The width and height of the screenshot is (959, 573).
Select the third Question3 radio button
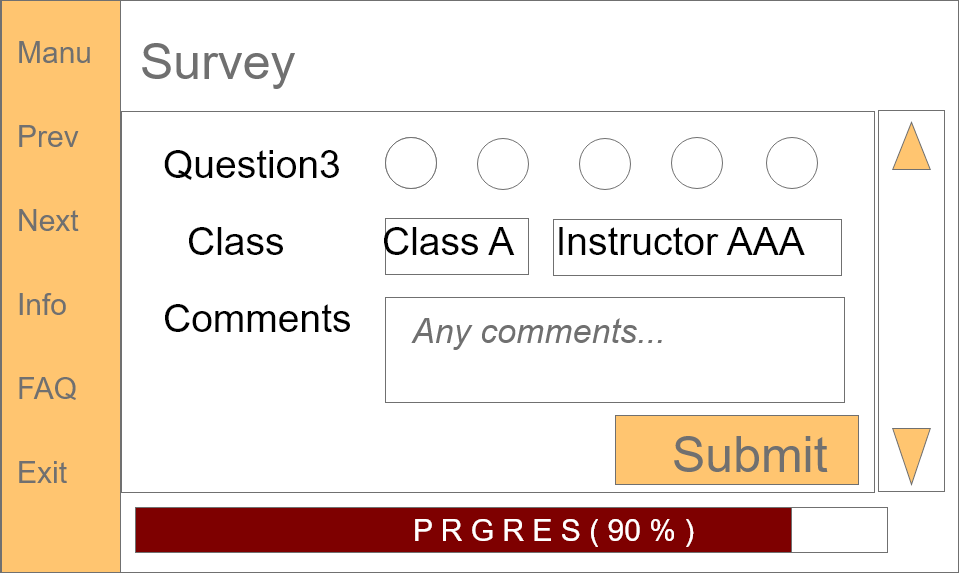[605, 164]
